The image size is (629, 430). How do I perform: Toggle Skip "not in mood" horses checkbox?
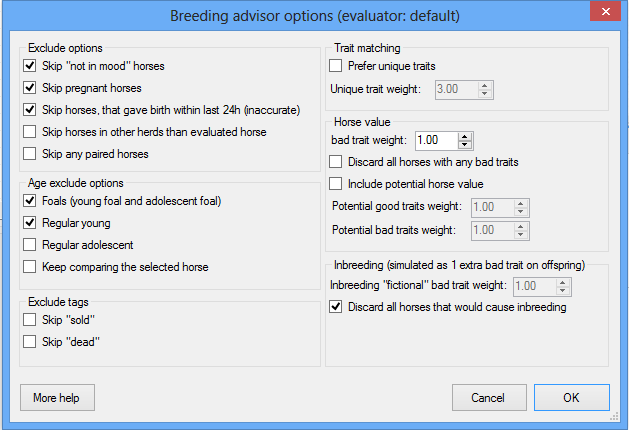pos(30,66)
